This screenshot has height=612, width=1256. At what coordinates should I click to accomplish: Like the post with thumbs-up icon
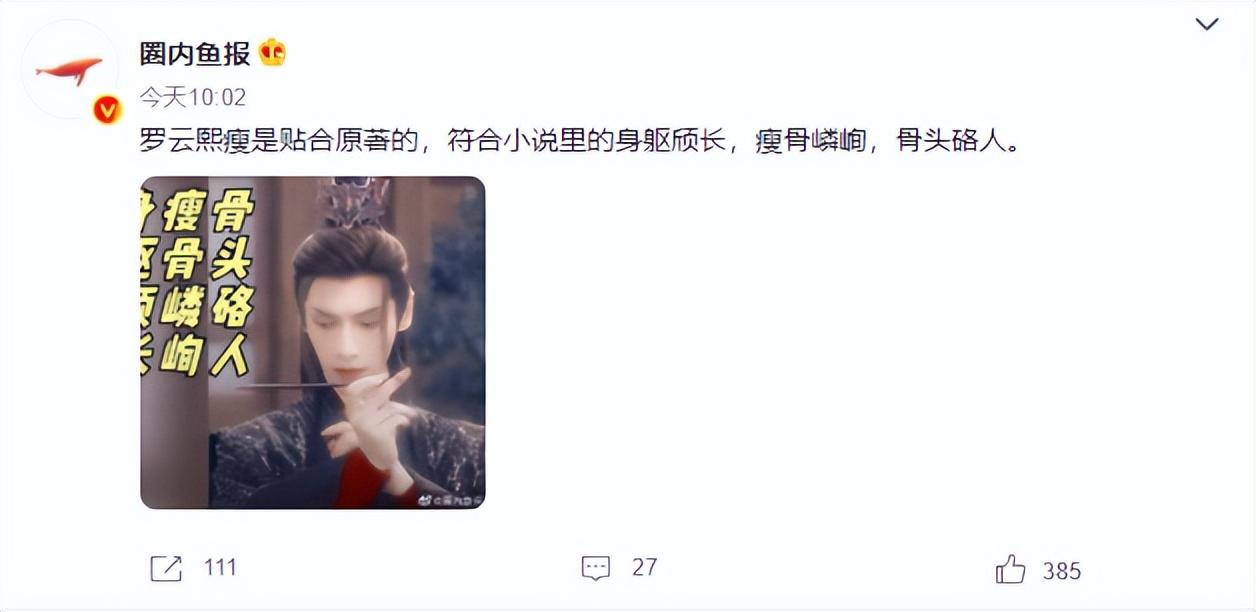(x=1011, y=569)
